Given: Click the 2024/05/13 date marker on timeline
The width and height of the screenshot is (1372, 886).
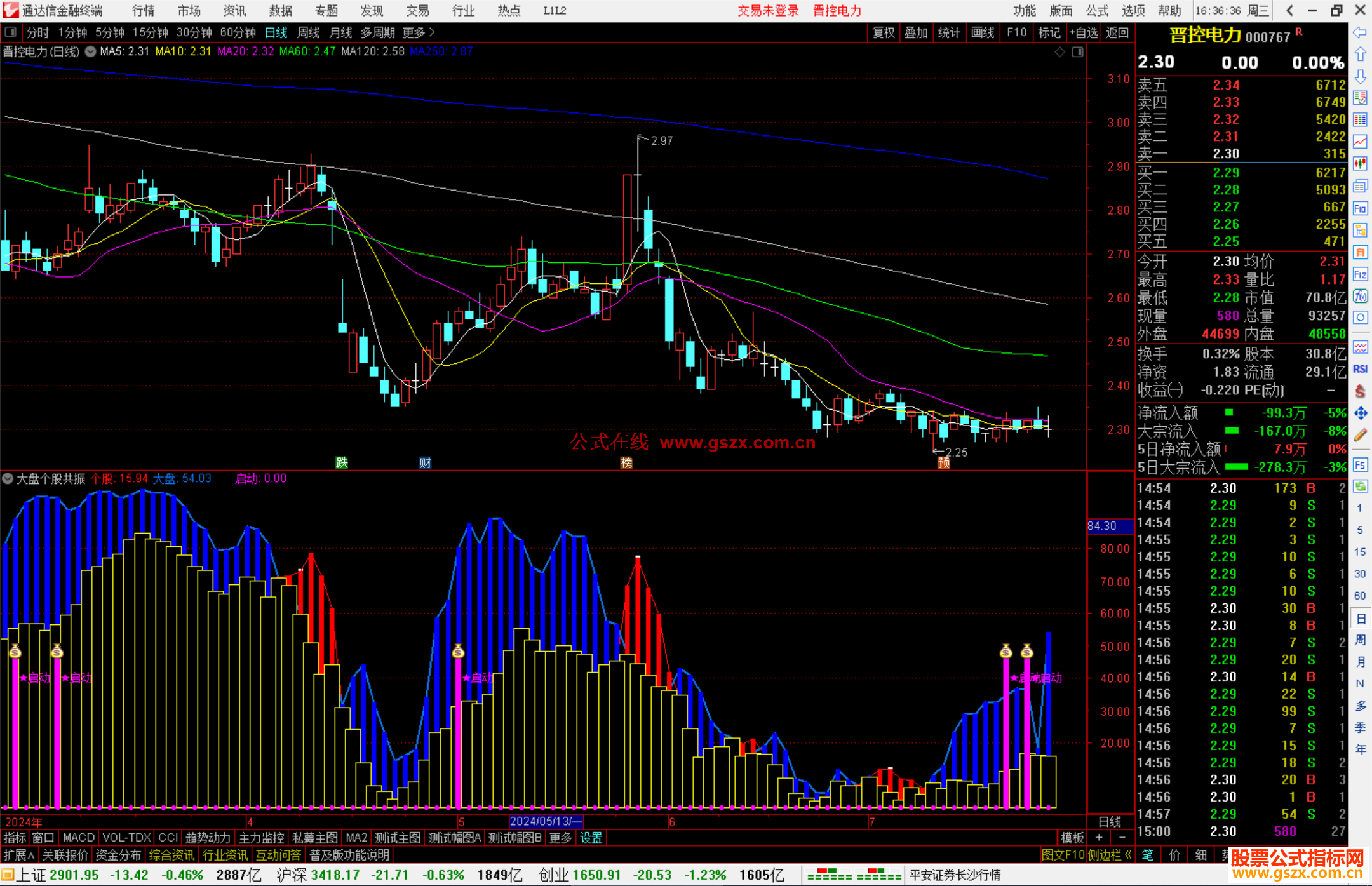Looking at the screenshot, I should click(x=545, y=821).
